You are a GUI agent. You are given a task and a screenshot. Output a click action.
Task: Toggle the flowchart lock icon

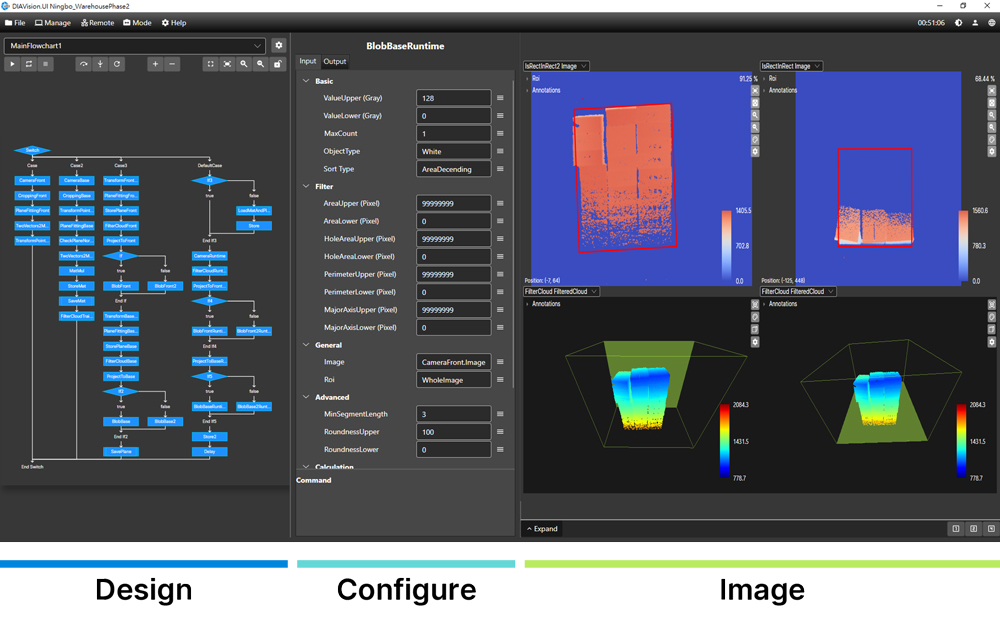point(277,64)
